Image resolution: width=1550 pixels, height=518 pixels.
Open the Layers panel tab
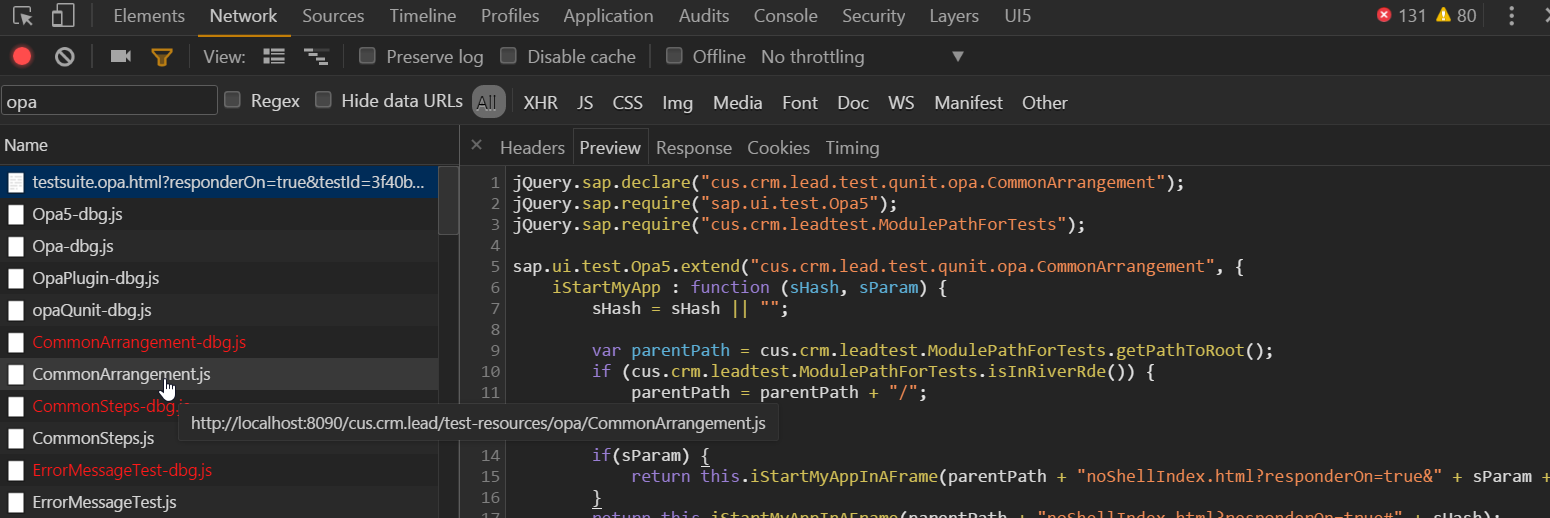point(955,16)
